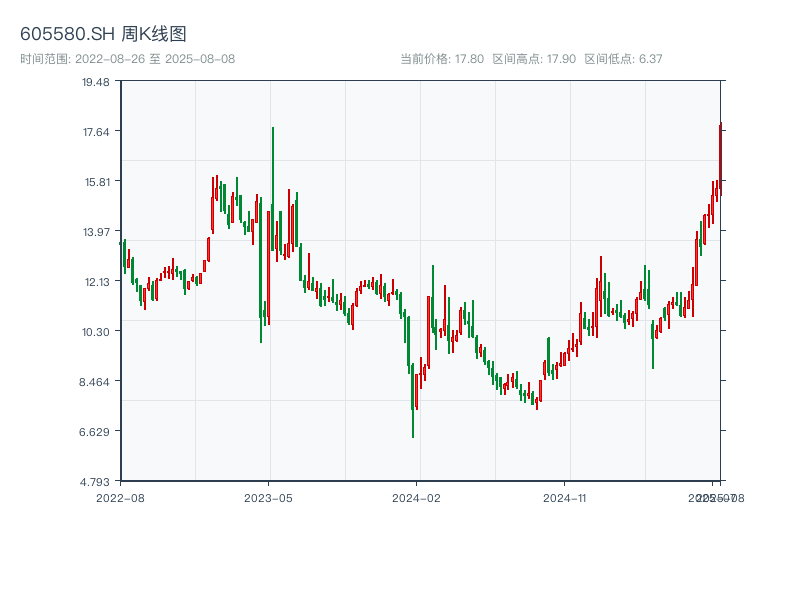This screenshot has height=600, width=800.
Task: Click x-axis label 2024-02
Action: pyautogui.click(x=416, y=498)
